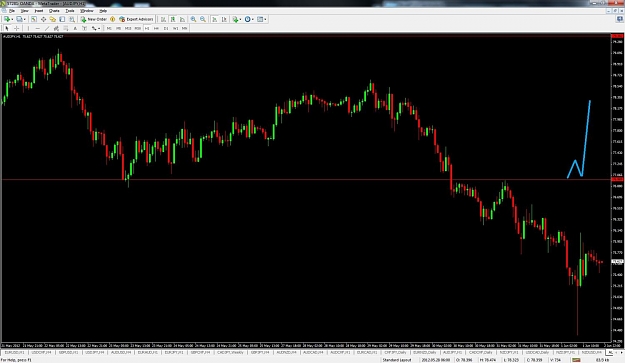Click the Templates icon
Screen dimensions: 625x363
[260, 19]
